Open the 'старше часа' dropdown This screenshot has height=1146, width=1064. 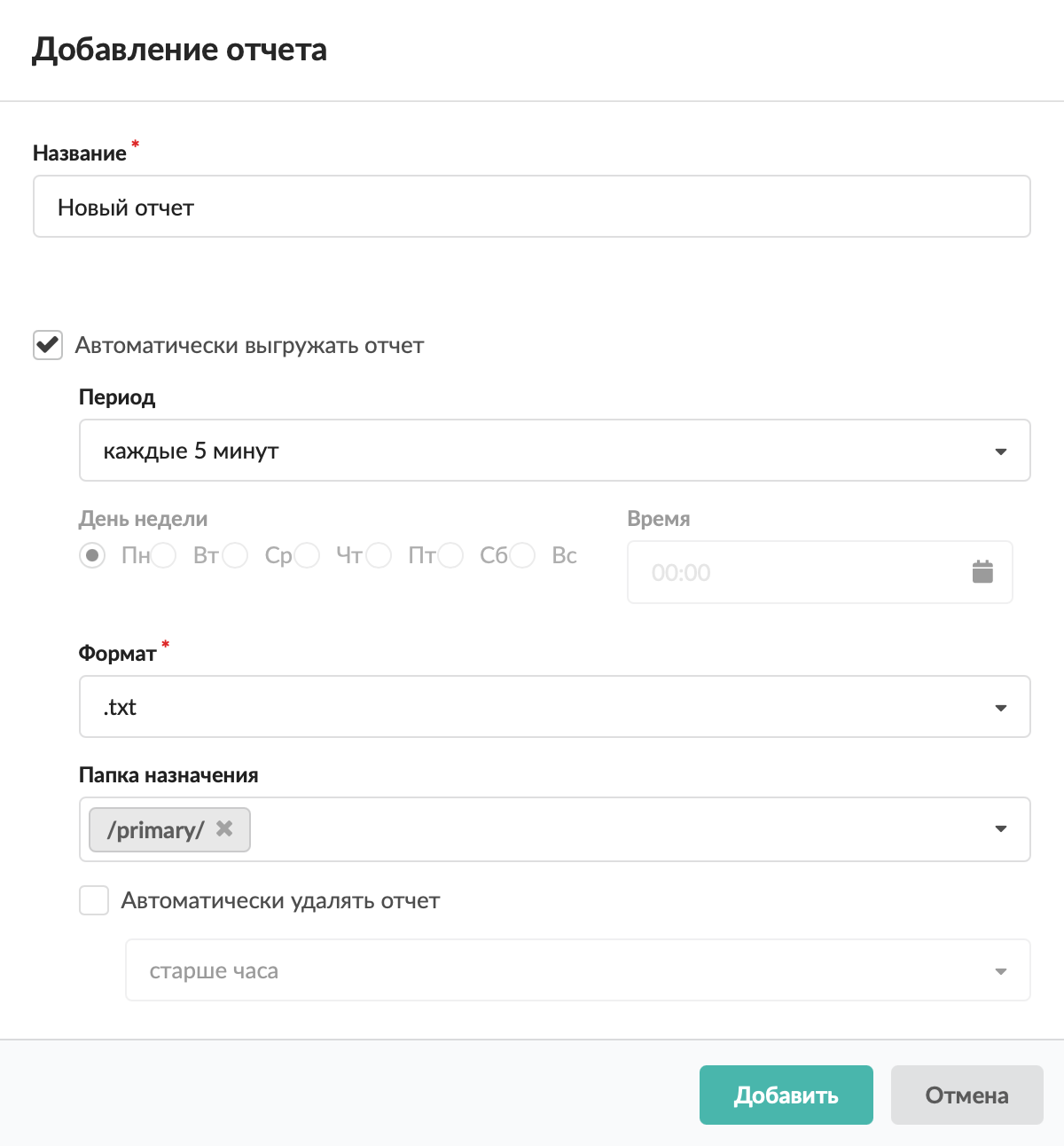click(577, 970)
